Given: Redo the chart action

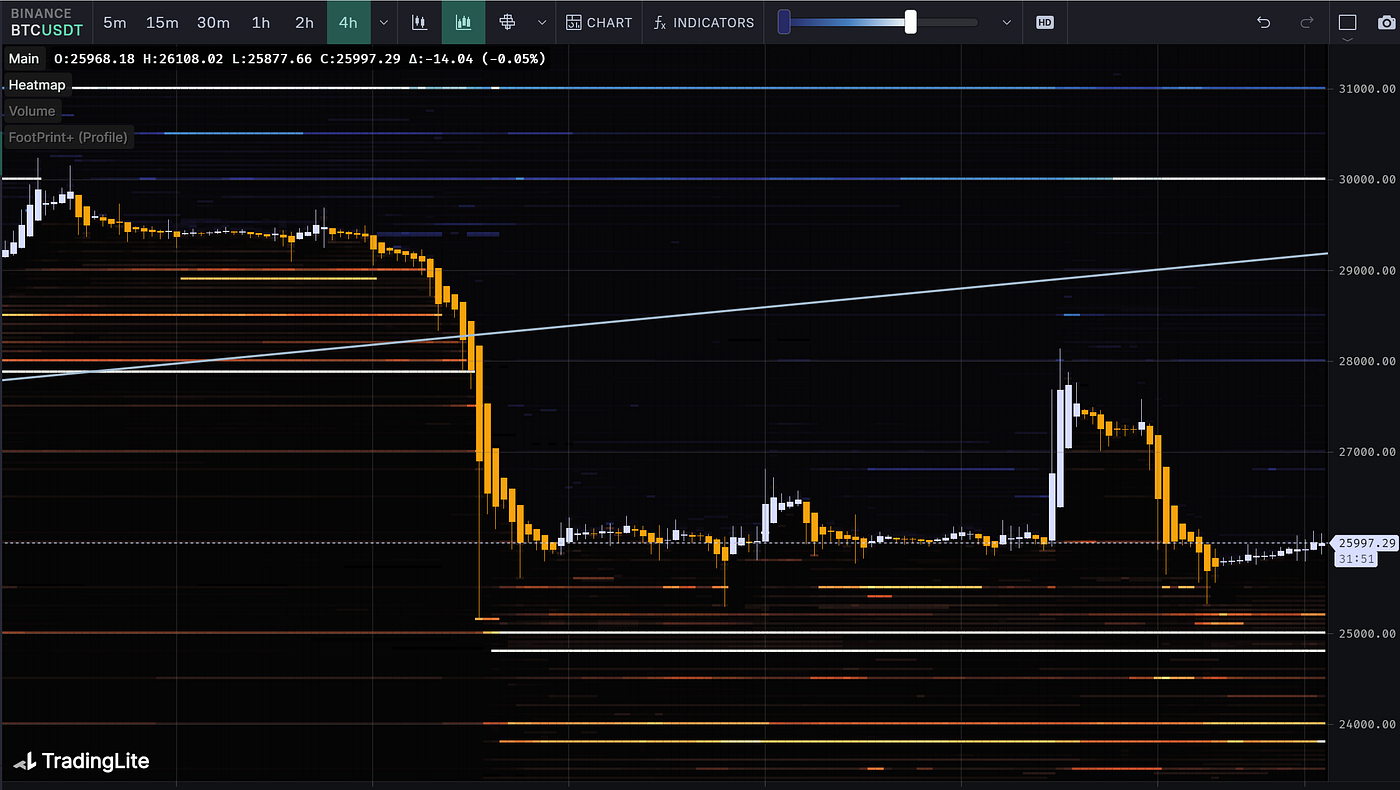Looking at the screenshot, I should click(x=1306, y=22).
